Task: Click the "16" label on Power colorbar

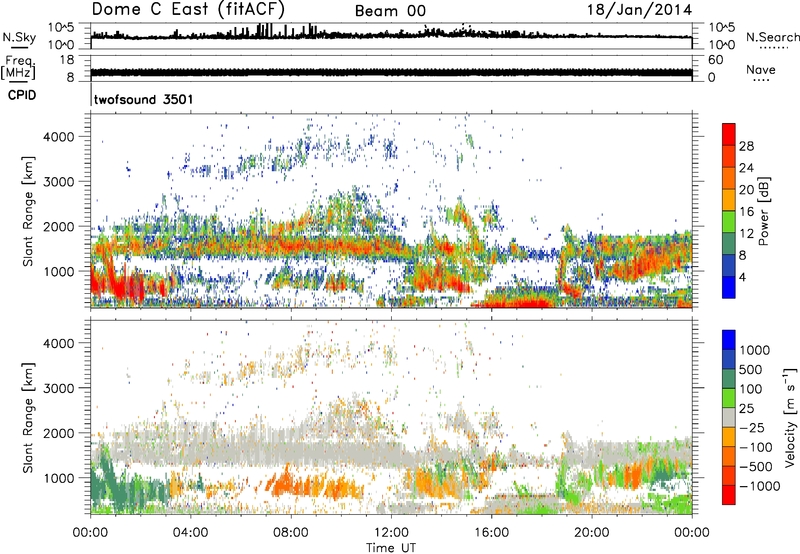Action: click(x=746, y=212)
